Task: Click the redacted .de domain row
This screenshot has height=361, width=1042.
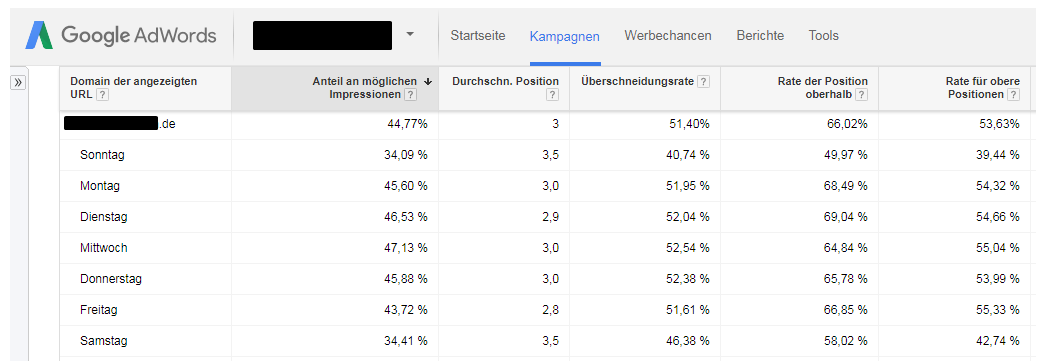Action: point(545,124)
